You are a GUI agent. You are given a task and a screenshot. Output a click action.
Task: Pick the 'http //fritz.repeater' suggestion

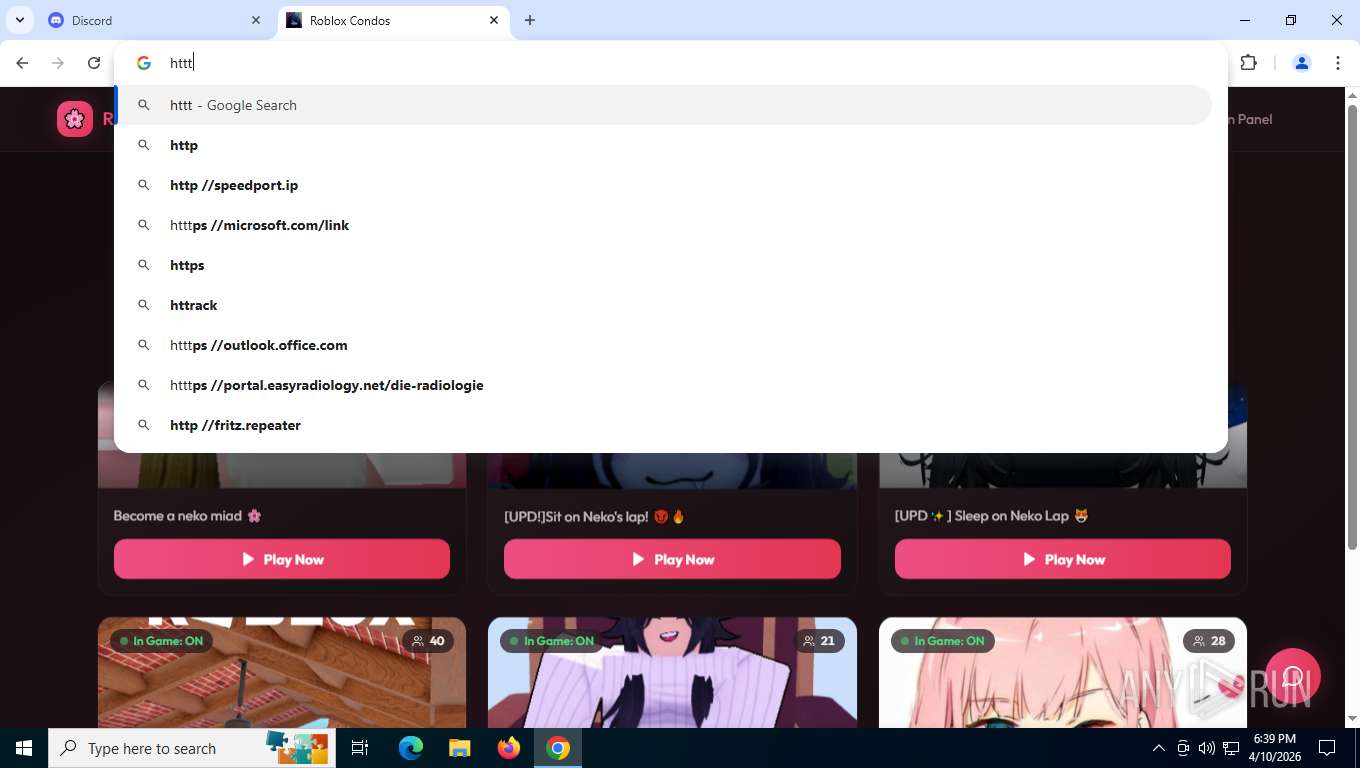[664, 425]
